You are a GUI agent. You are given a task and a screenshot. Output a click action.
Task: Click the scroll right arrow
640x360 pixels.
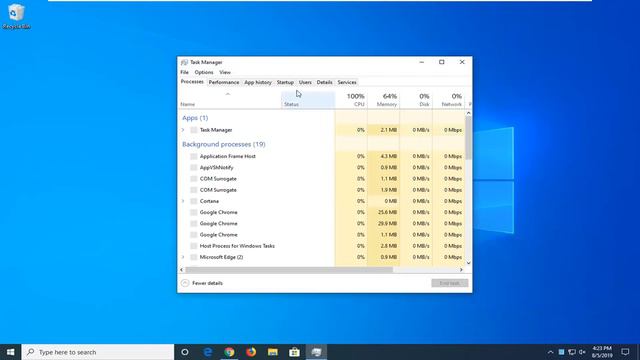point(461,270)
